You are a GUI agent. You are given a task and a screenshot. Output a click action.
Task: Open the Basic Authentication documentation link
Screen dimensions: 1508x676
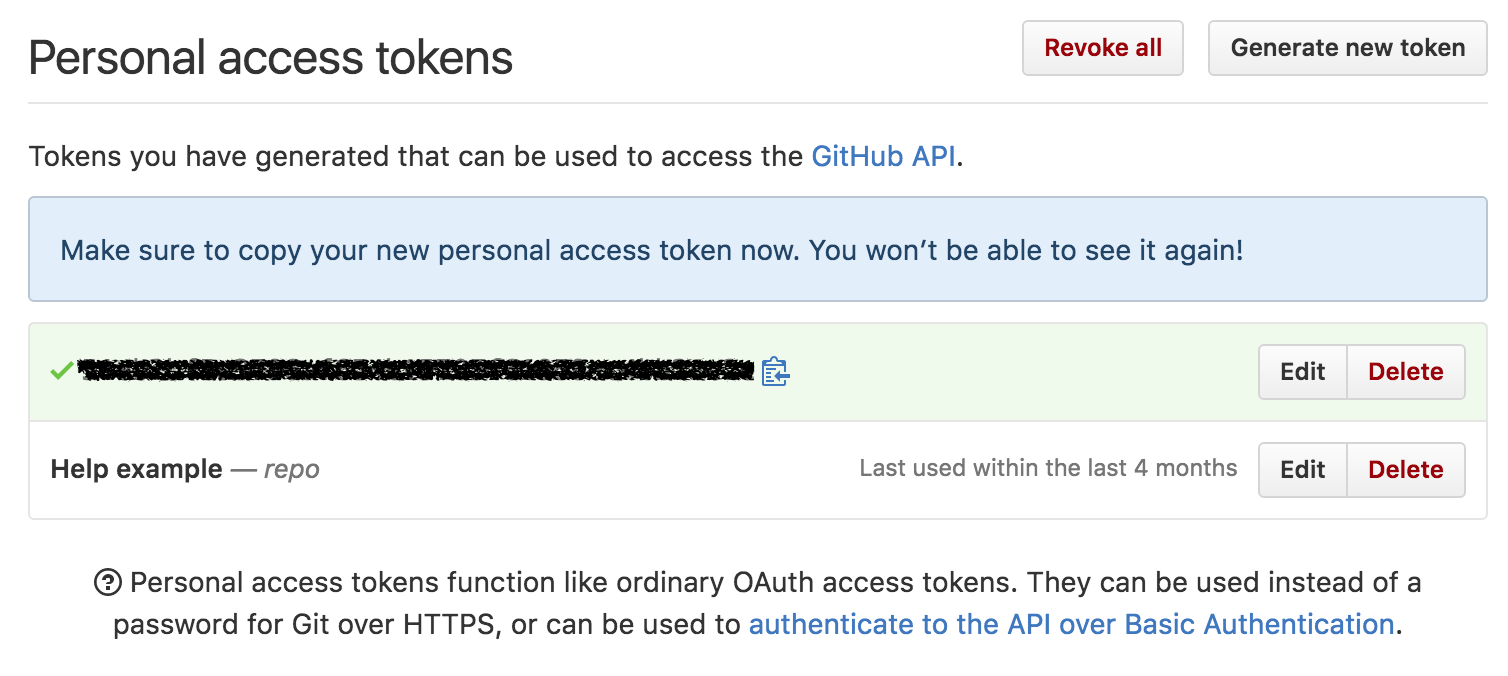click(1070, 624)
